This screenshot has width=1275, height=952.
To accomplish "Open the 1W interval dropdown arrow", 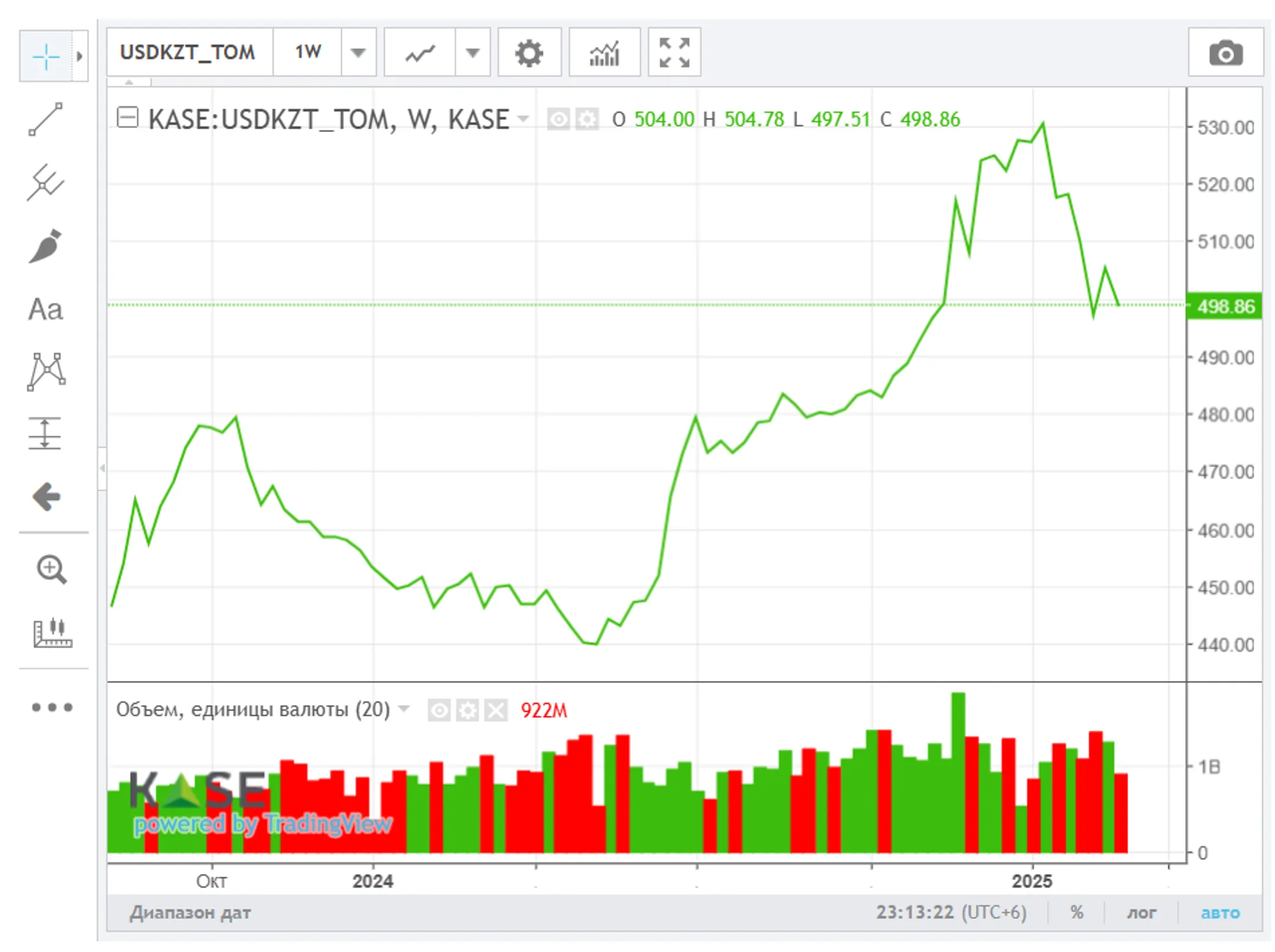I will (x=358, y=53).
